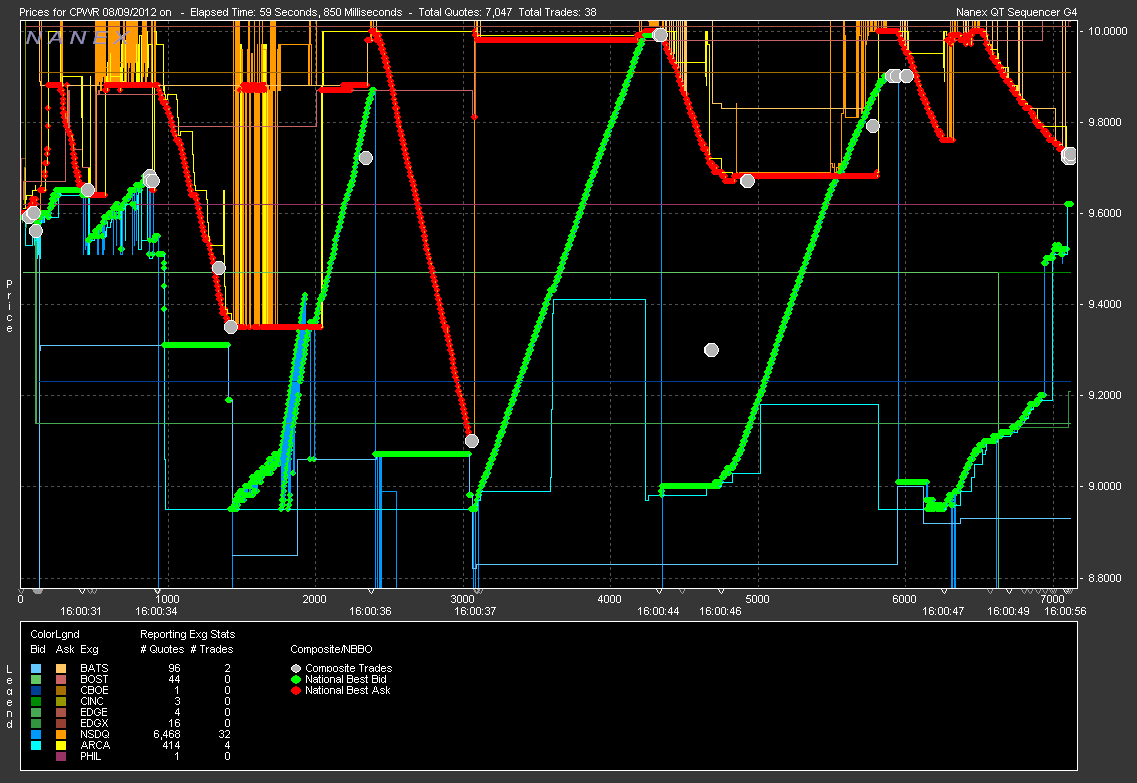Click the 16:00:31 time marker on the x-axis
The width and height of the screenshot is (1137, 783).
click(80, 611)
